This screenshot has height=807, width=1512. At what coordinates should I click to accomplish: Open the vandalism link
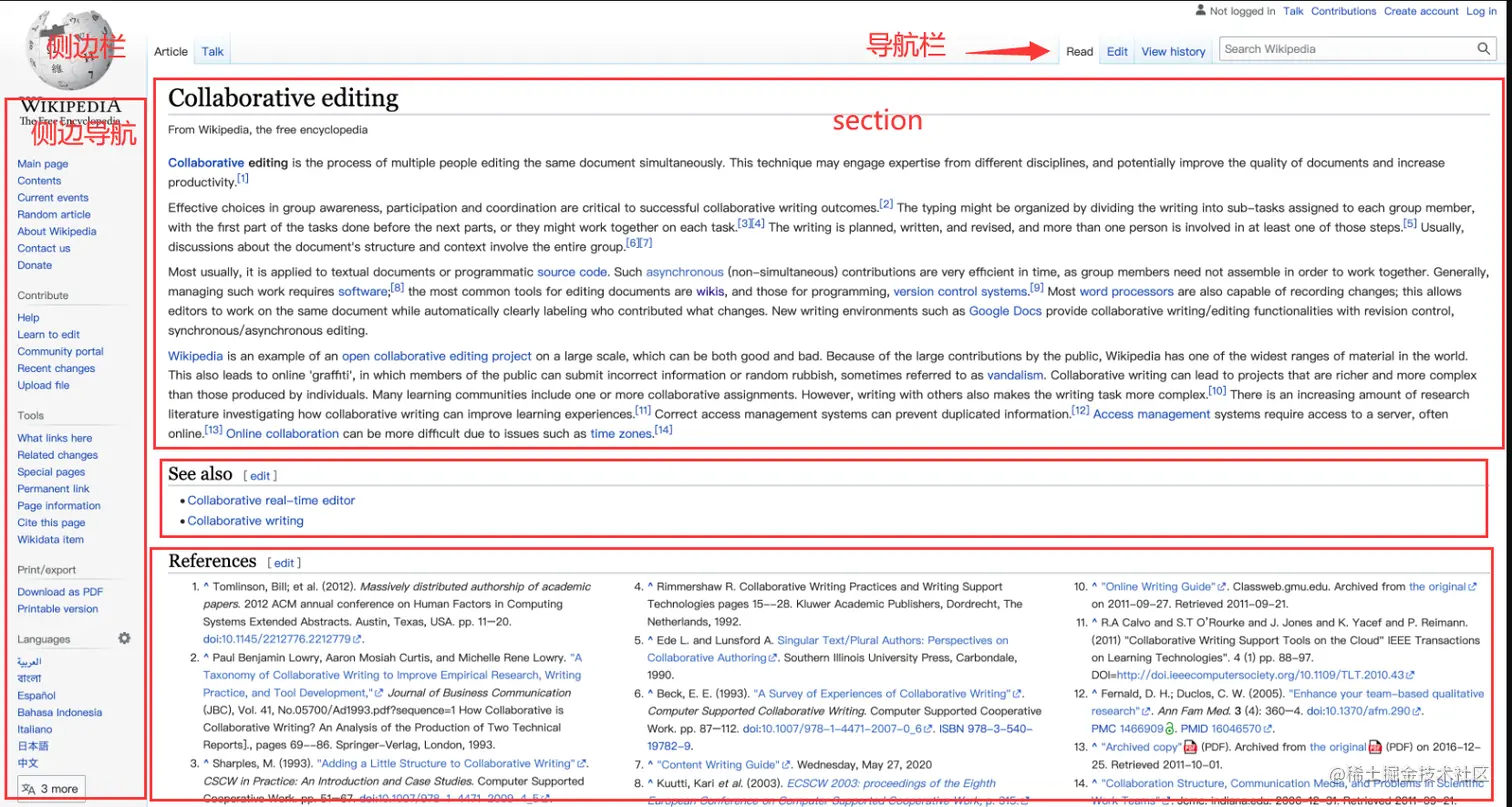[1015, 376]
